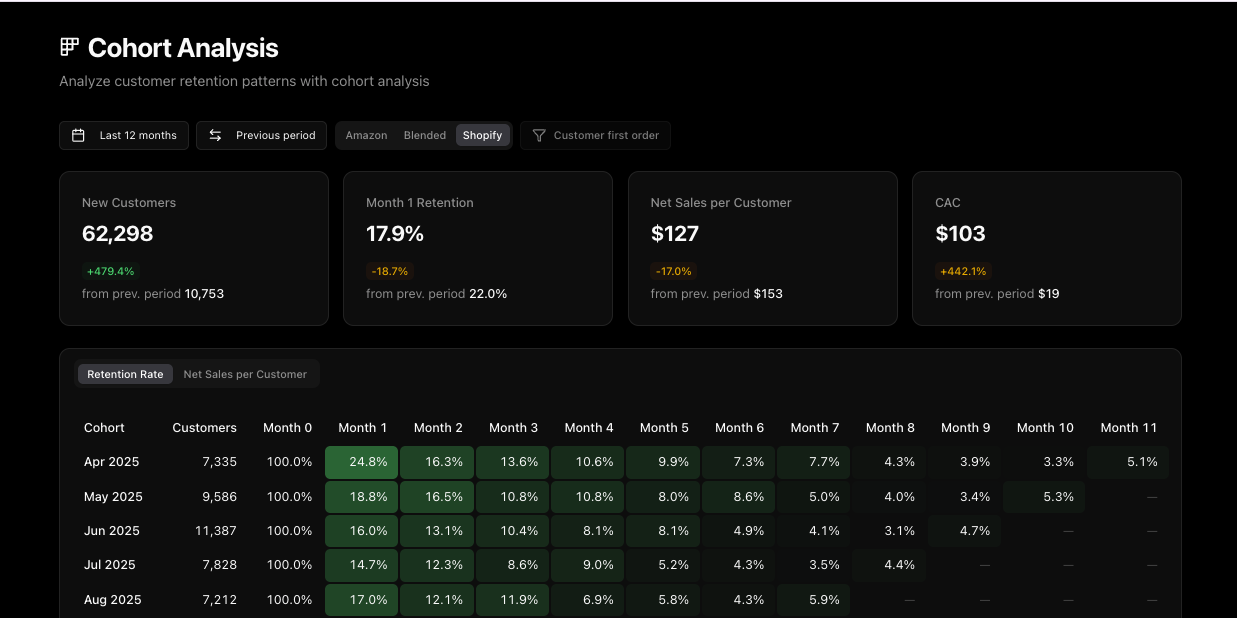Click the New Customers metric card
The image size is (1237, 618).
point(194,248)
